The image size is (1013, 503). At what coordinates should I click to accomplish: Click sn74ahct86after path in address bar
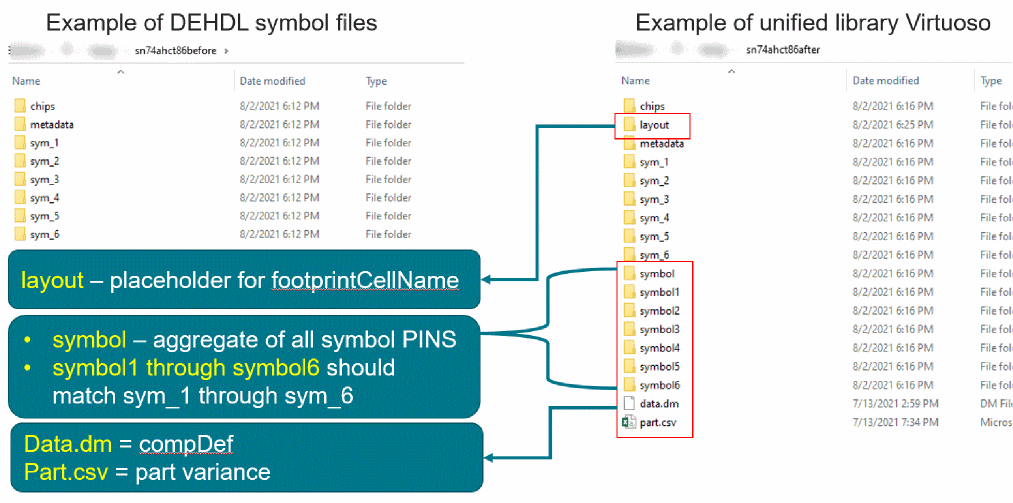[x=782, y=49]
